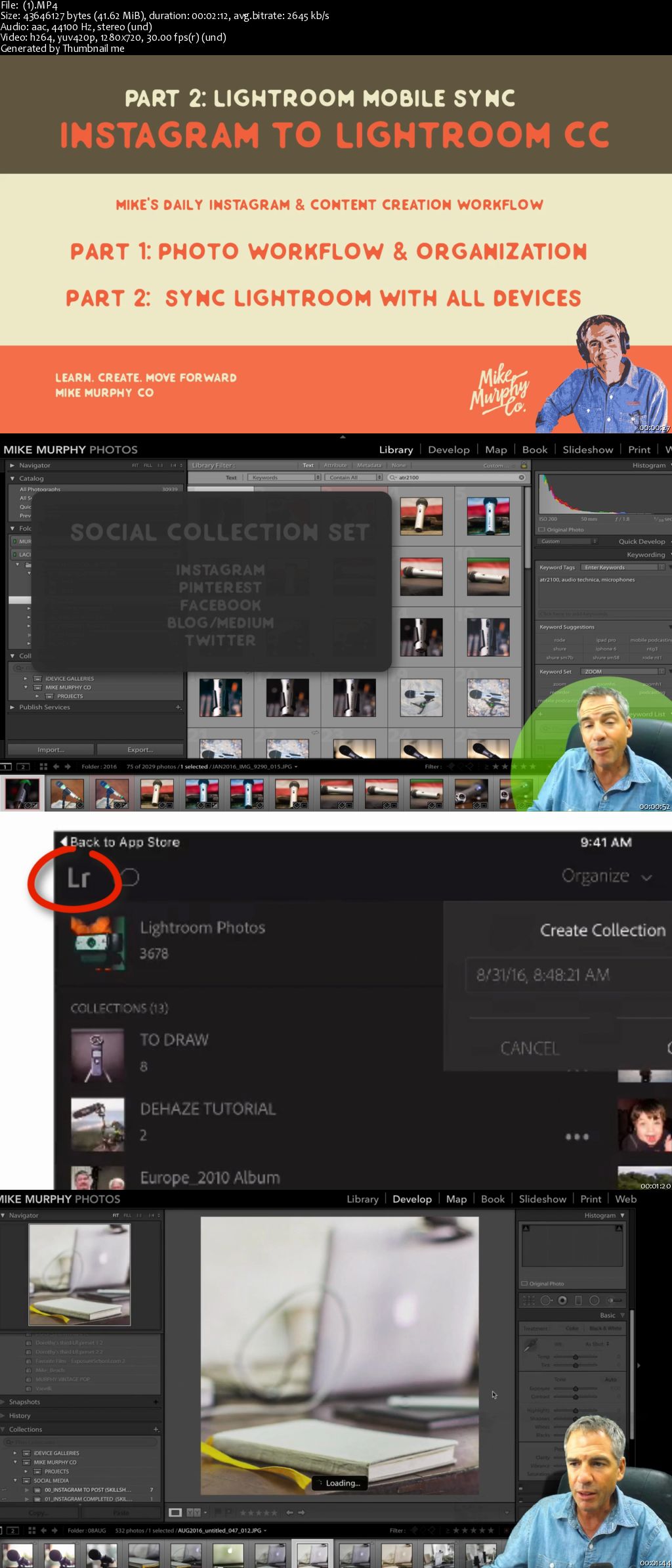Click the Auto tone button in the Basic panel
672x1568 pixels.
tap(610, 1380)
